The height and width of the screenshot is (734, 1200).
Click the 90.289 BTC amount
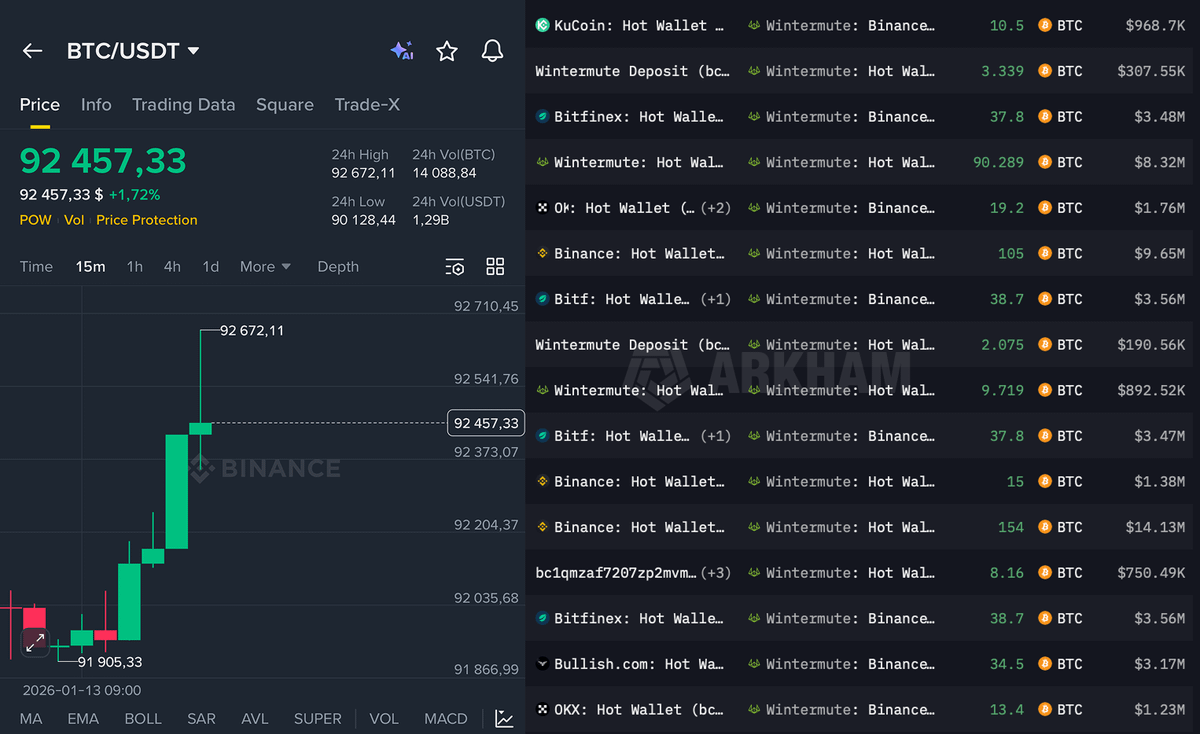[998, 162]
